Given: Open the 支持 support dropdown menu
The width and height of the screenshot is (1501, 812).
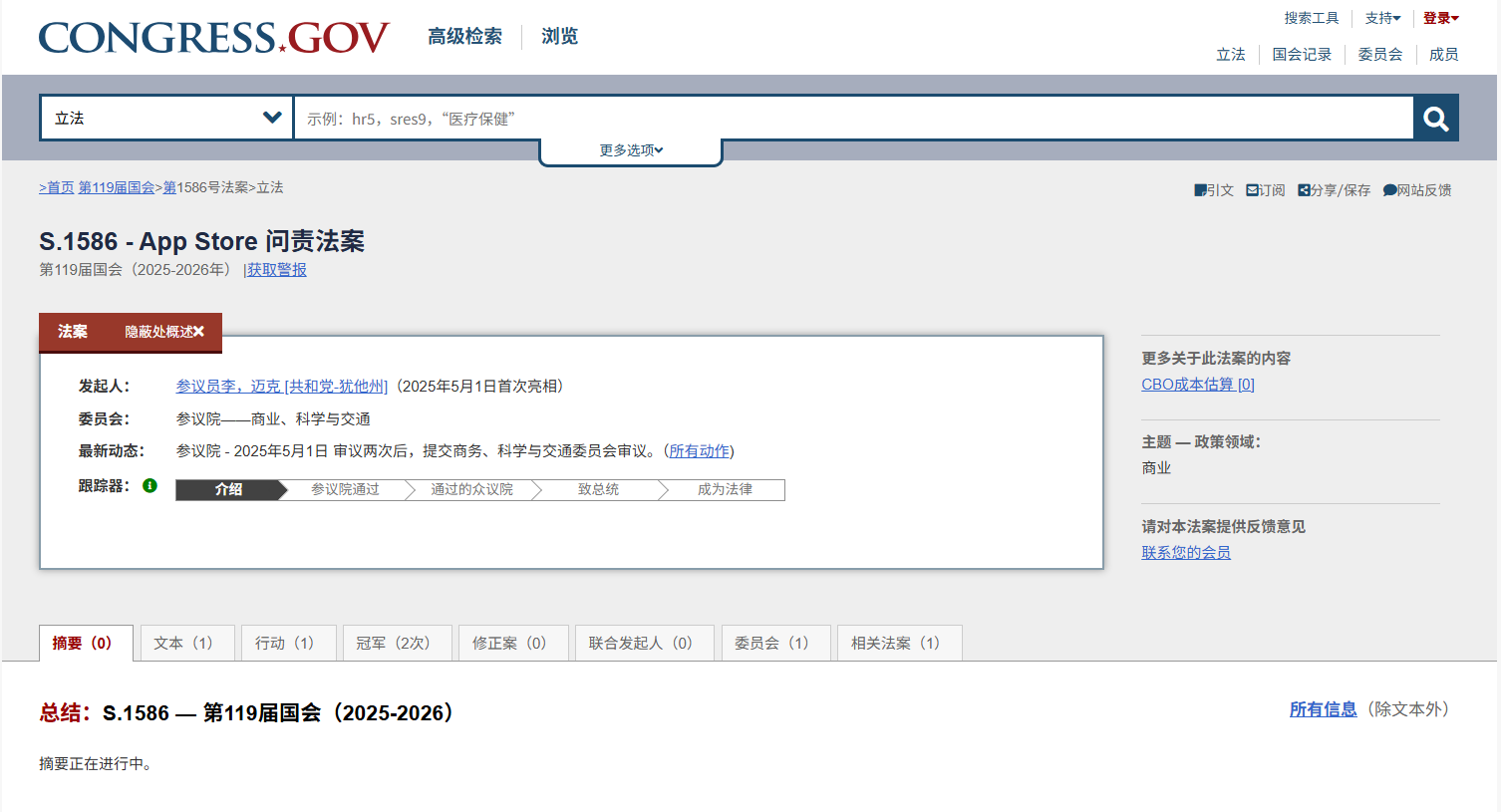Looking at the screenshot, I should [1382, 18].
